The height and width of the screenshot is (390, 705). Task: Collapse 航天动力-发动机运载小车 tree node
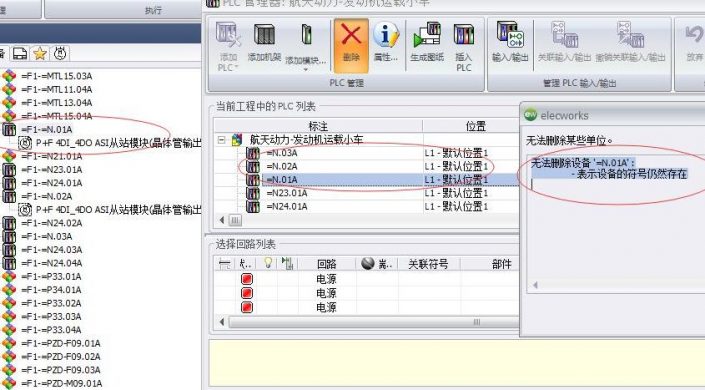[x=221, y=140]
